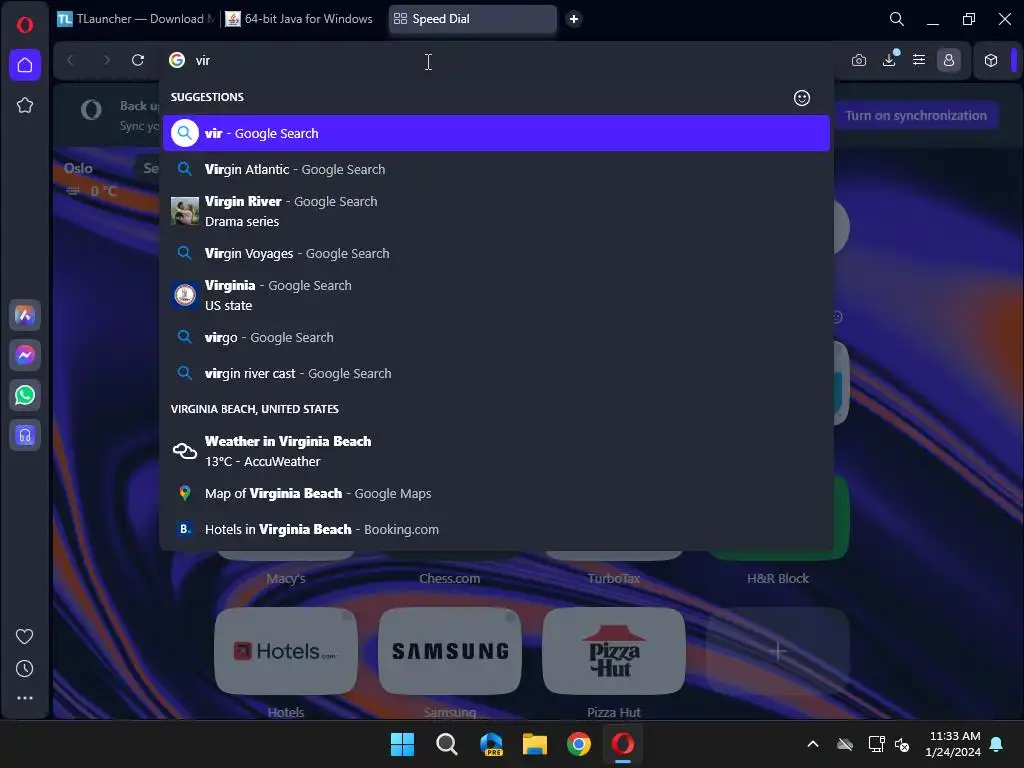Screen dimensions: 1024x768
Task: Open the Hotels.com speed dial tile
Action: click(286, 651)
